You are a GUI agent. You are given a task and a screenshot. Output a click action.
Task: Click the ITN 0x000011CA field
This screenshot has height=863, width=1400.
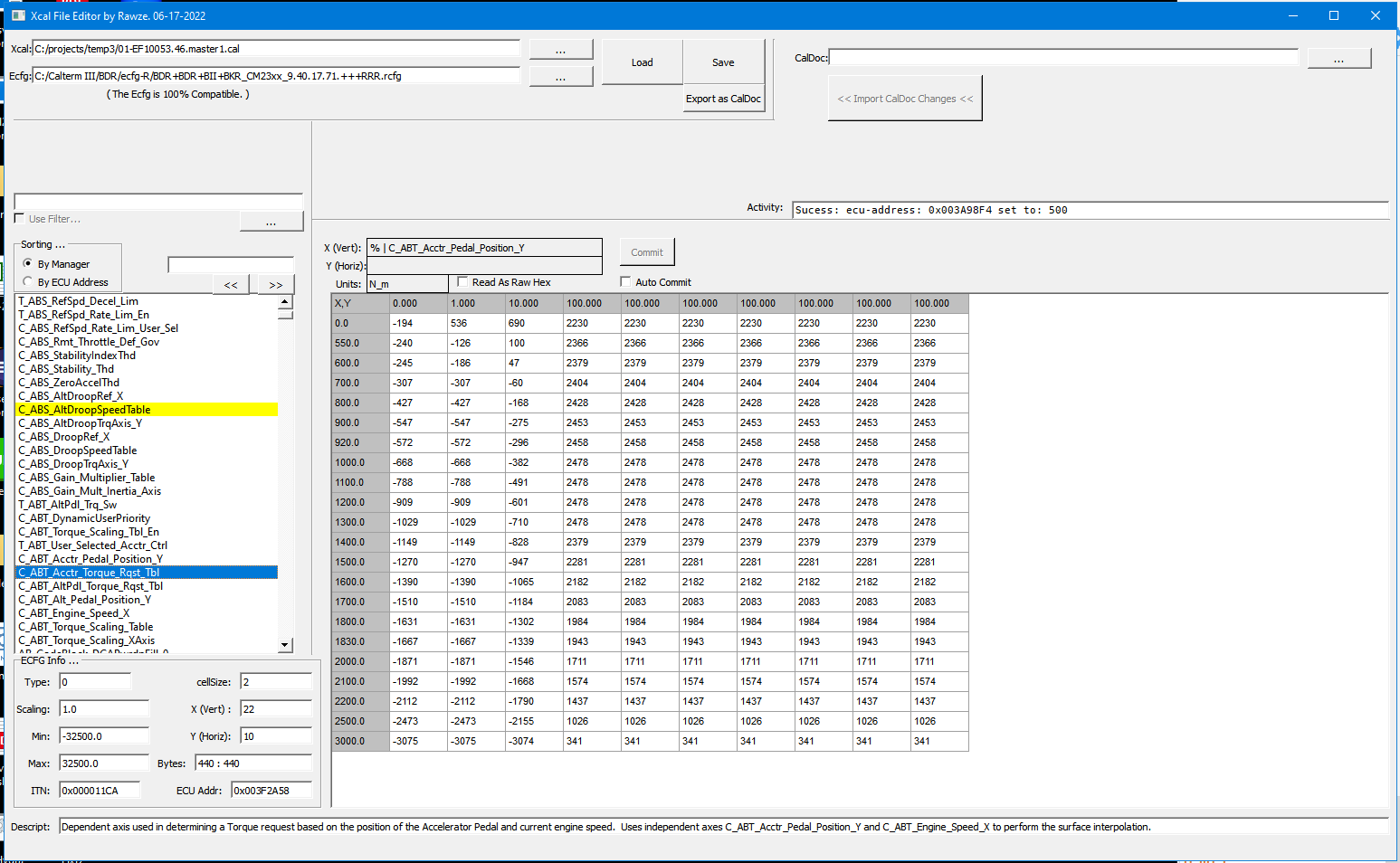[x=100, y=790]
